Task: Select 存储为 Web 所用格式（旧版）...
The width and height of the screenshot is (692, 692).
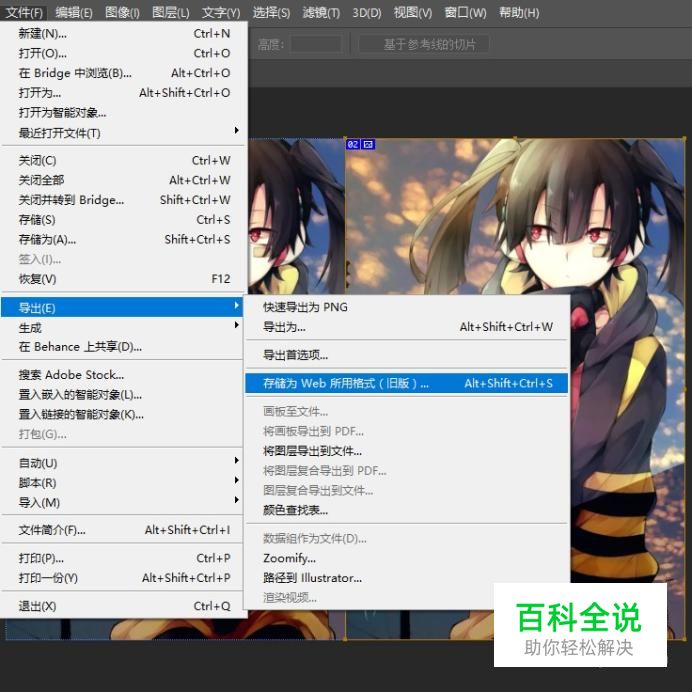Action: point(407,383)
